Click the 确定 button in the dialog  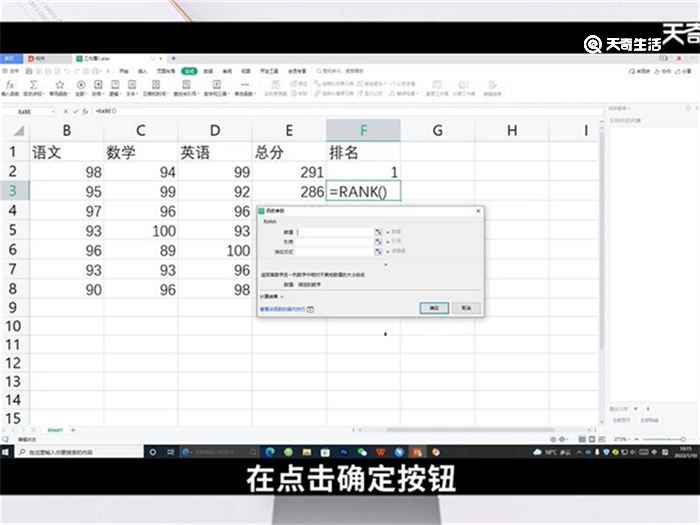pos(434,308)
